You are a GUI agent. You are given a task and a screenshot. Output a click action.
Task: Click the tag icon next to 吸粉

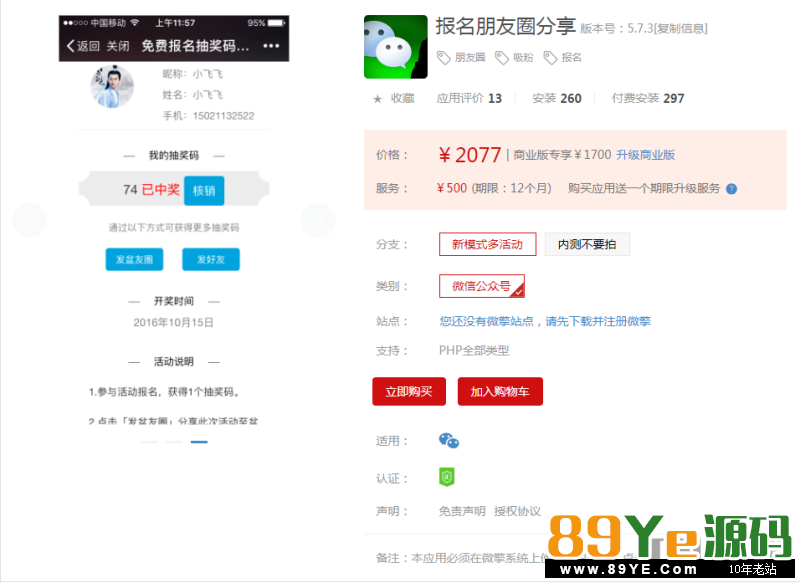tap(502, 58)
